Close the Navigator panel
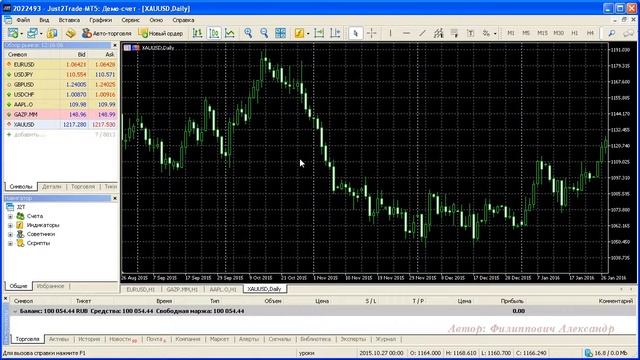 115,198
